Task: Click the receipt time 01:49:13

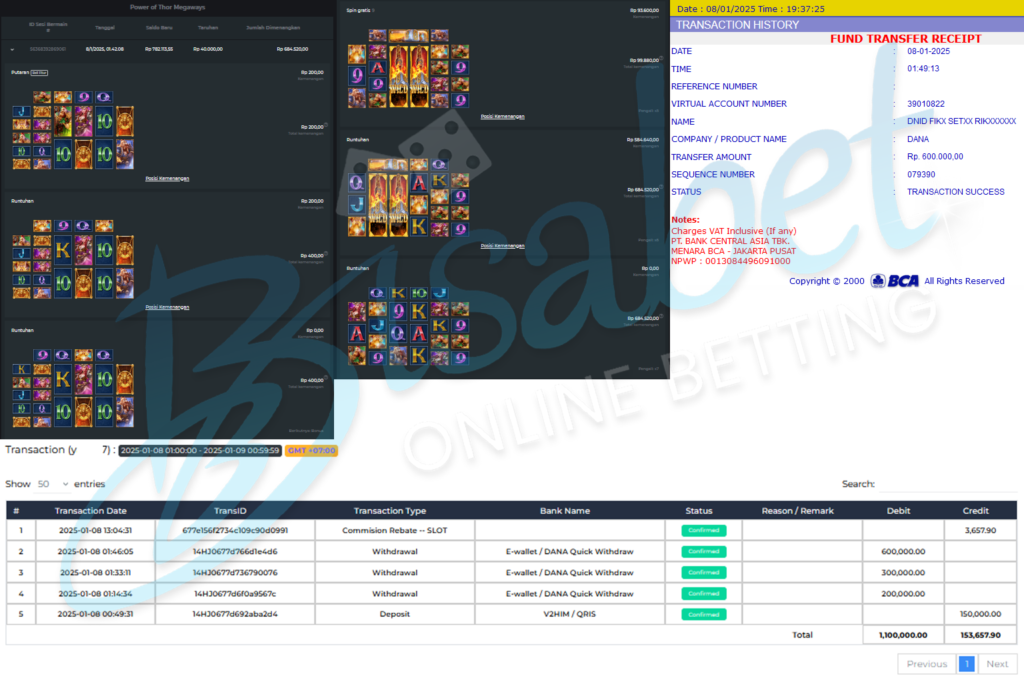Action: (x=923, y=69)
